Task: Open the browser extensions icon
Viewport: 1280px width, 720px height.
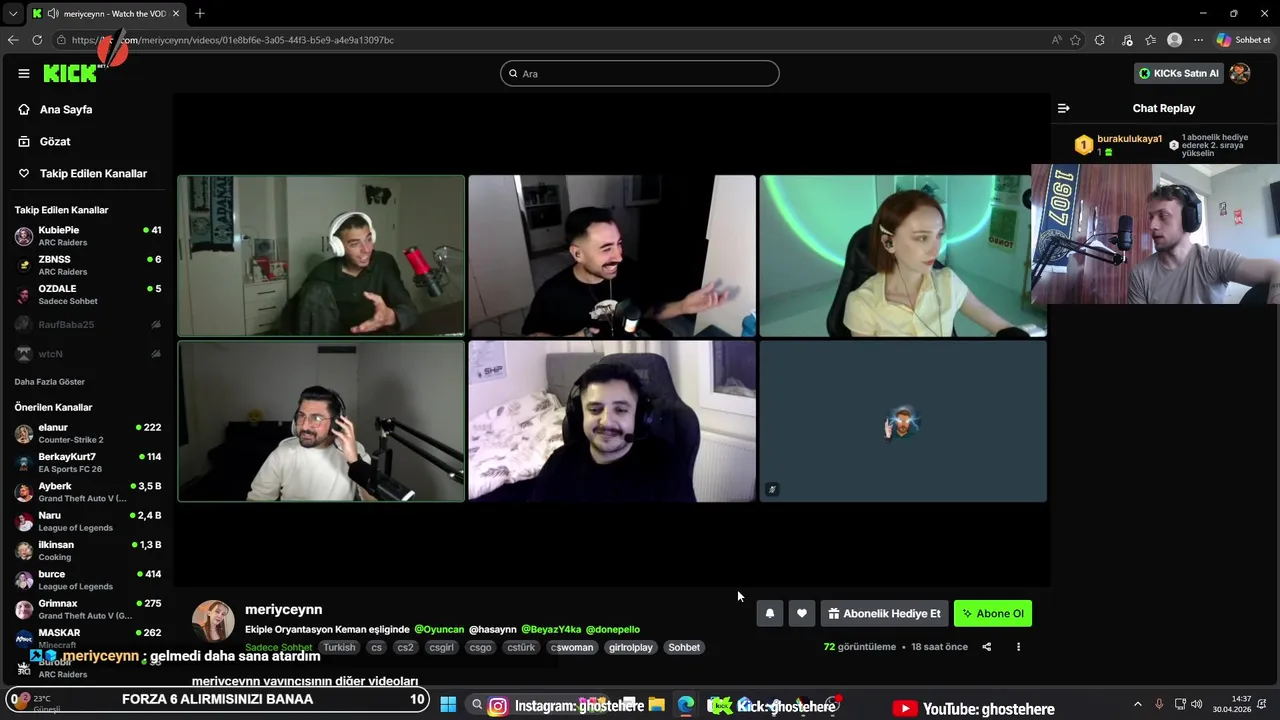Action: coord(1100,40)
